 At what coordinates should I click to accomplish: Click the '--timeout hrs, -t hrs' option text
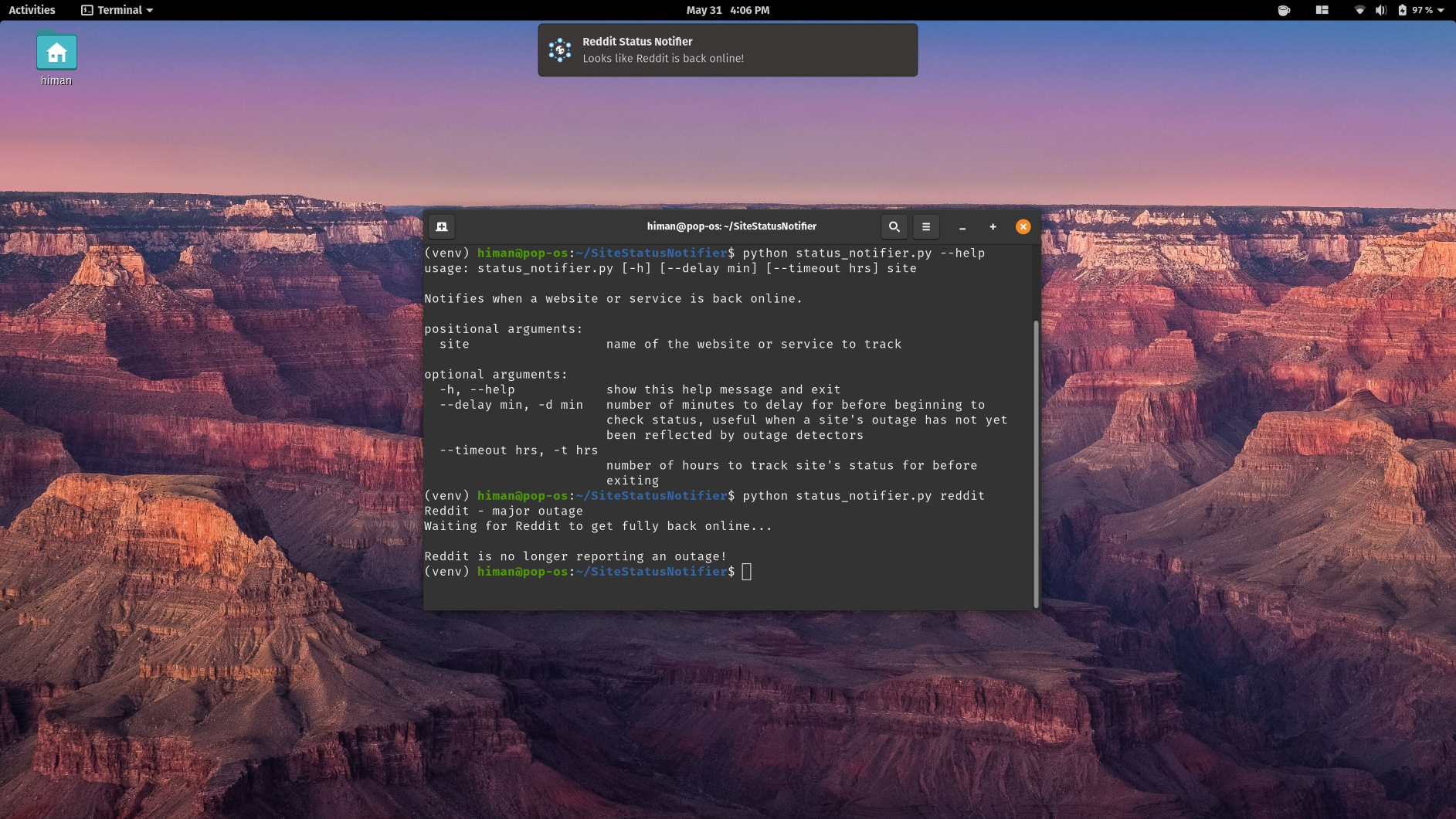click(519, 450)
